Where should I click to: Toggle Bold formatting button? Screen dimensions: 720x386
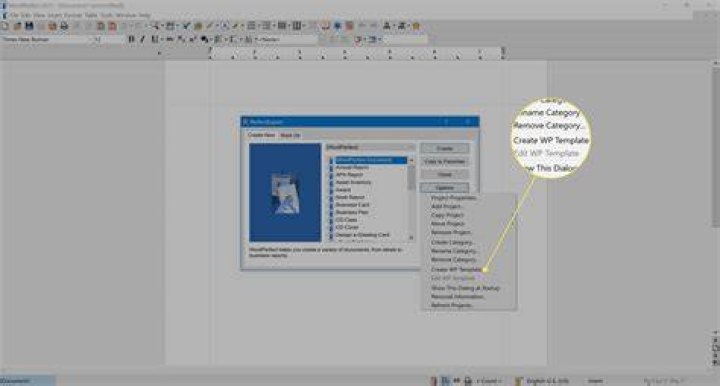(x=131, y=39)
